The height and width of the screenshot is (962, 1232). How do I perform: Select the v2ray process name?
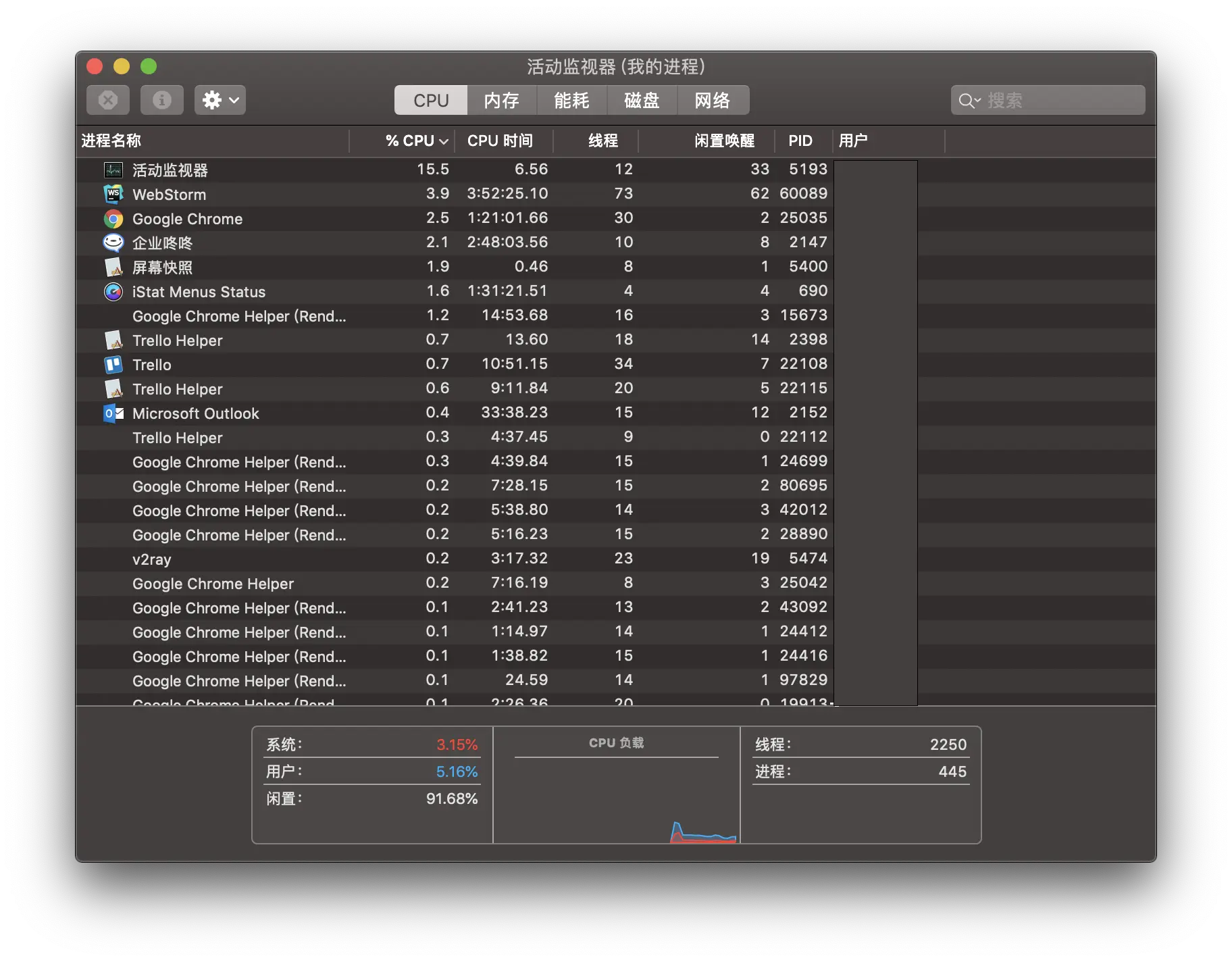(x=152, y=559)
